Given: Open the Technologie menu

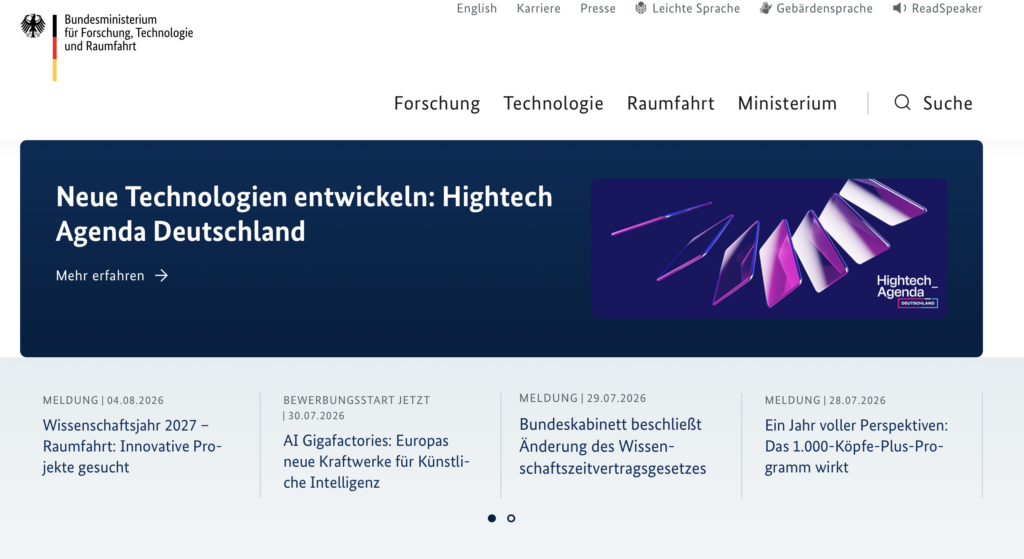Looking at the screenshot, I should (x=553, y=103).
